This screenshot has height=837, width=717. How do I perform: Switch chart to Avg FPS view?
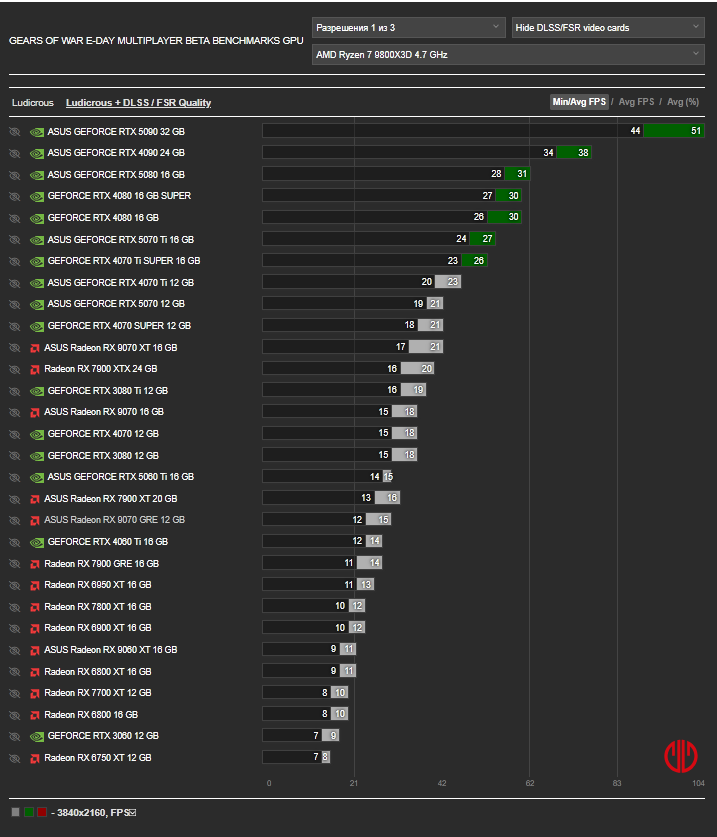pyautogui.click(x=636, y=101)
